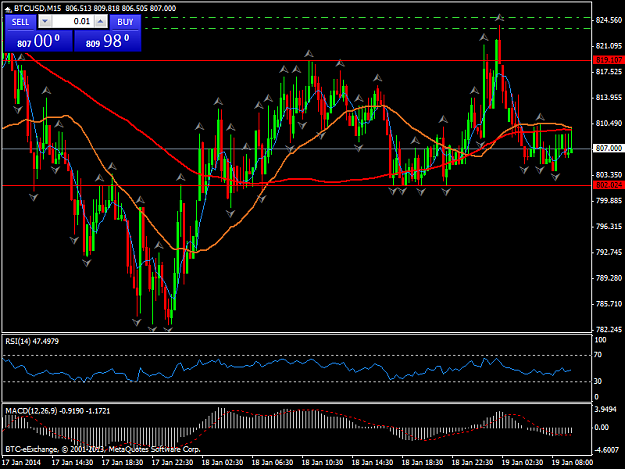Image resolution: width=625 pixels, height=469 pixels.
Task: Decrease trade volume with down arrow
Action: tap(45, 22)
